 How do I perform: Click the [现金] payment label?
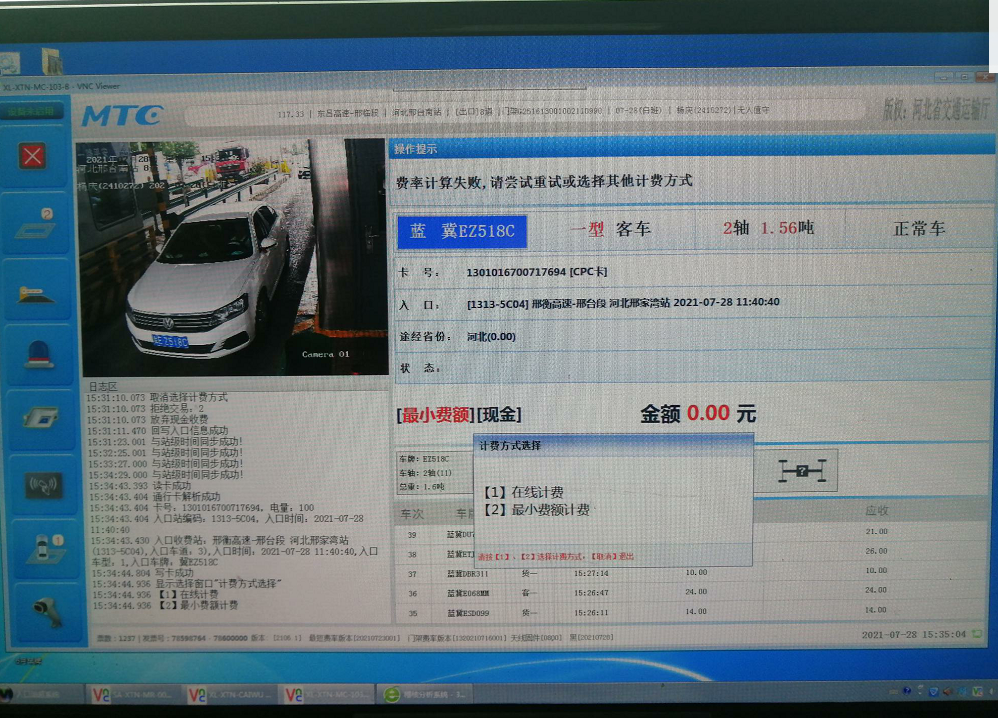click(499, 415)
